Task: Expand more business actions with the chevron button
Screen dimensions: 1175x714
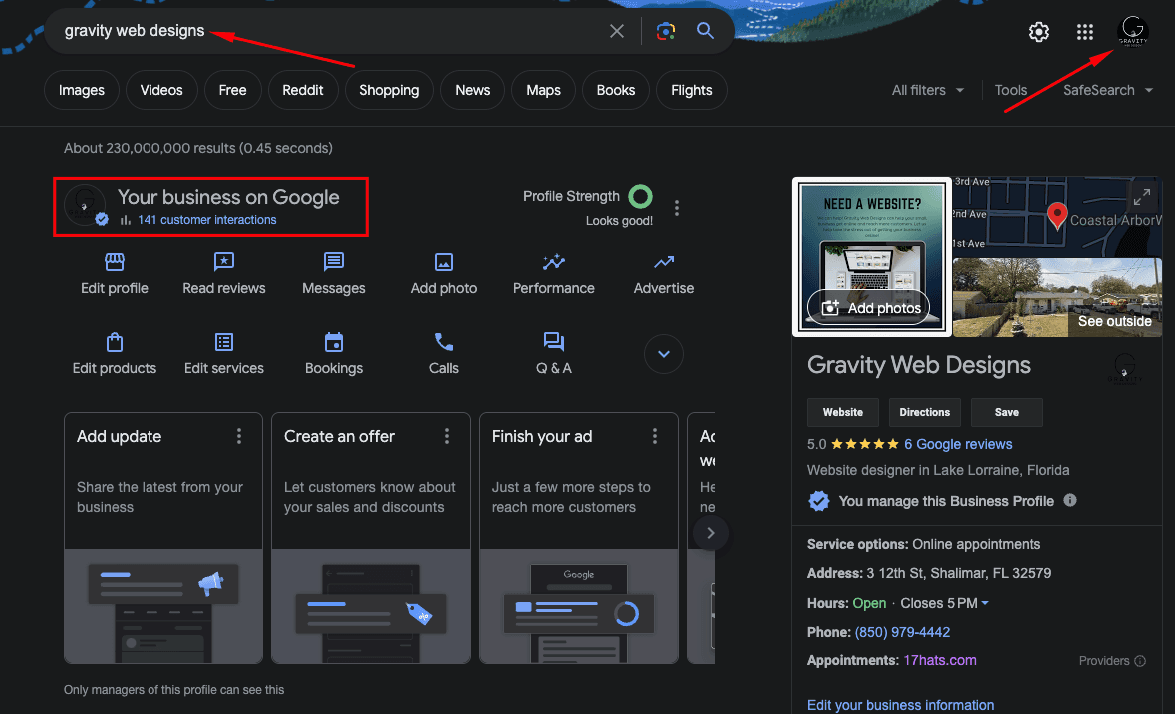Action: coord(664,354)
